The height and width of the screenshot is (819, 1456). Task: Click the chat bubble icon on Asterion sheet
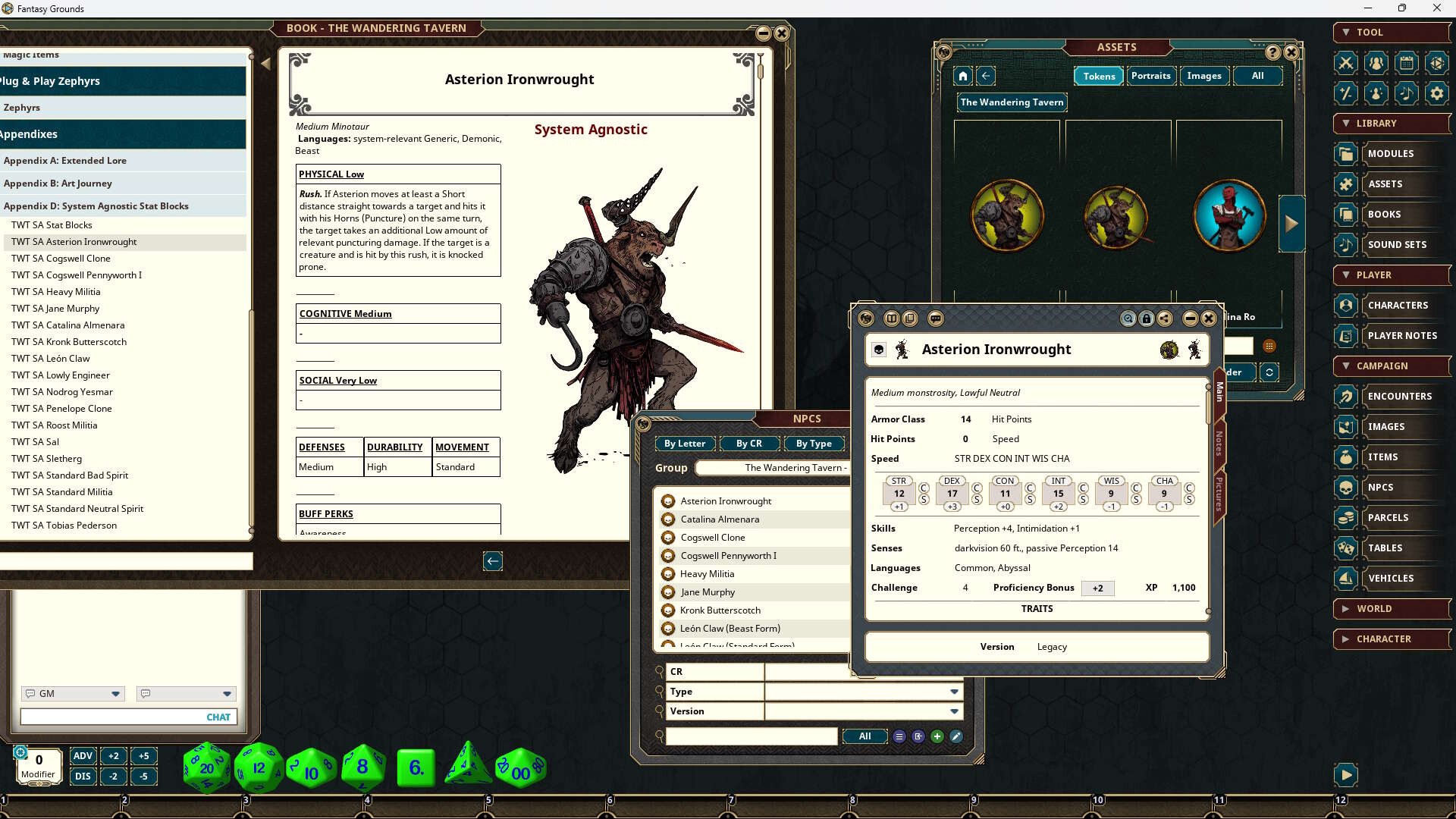pyautogui.click(x=936, y=318)
